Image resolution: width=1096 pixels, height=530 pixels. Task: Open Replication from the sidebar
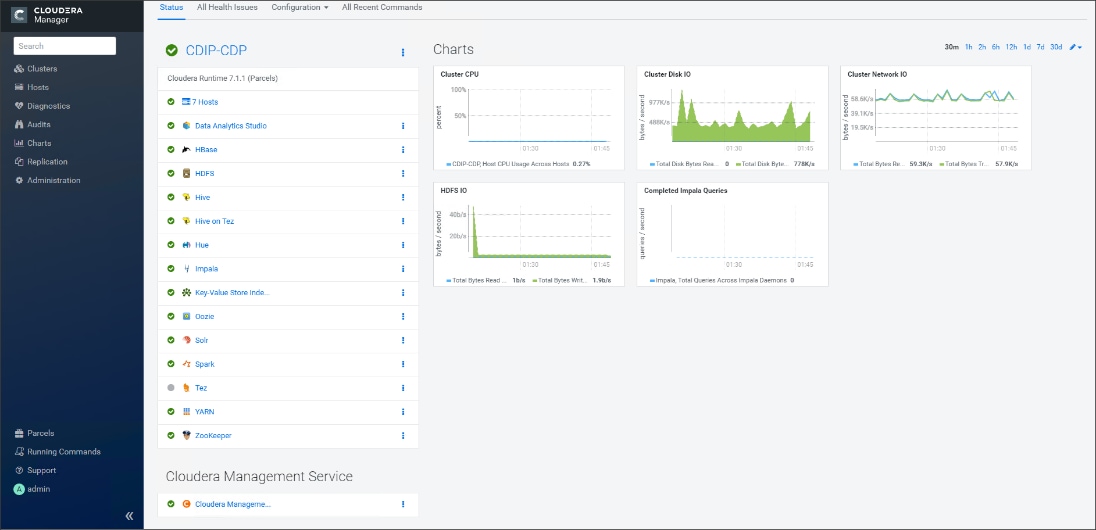coord(41,162)
